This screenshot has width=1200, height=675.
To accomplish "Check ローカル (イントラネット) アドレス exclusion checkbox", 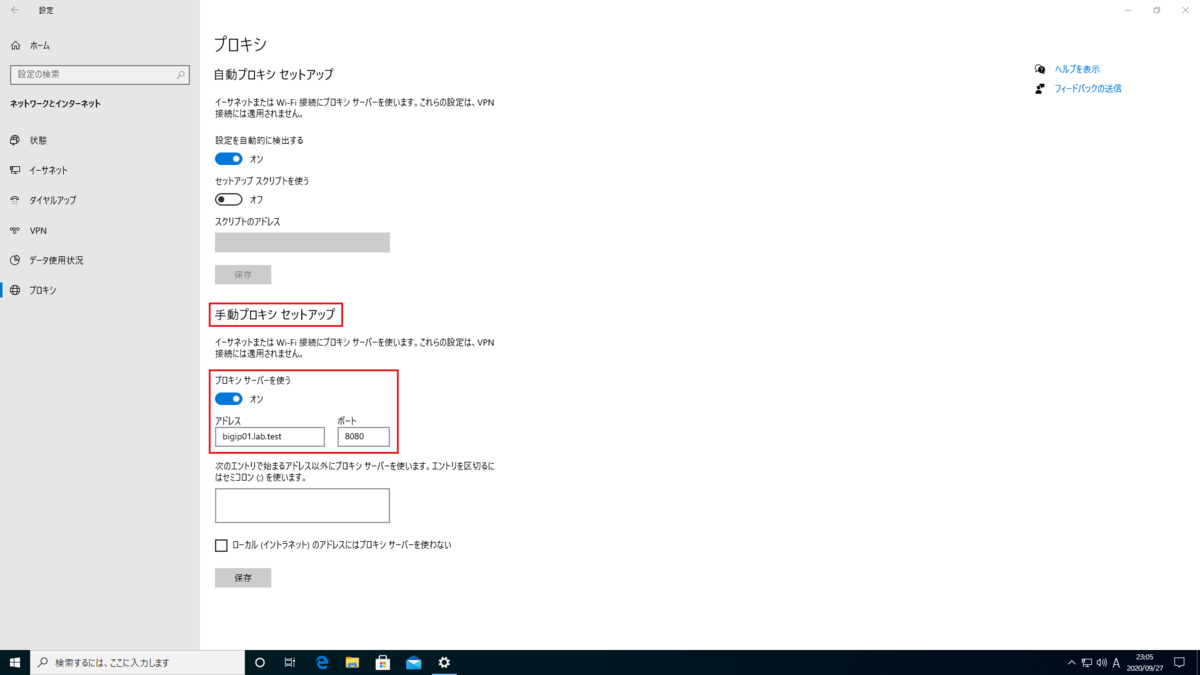I will pos(221,545).
